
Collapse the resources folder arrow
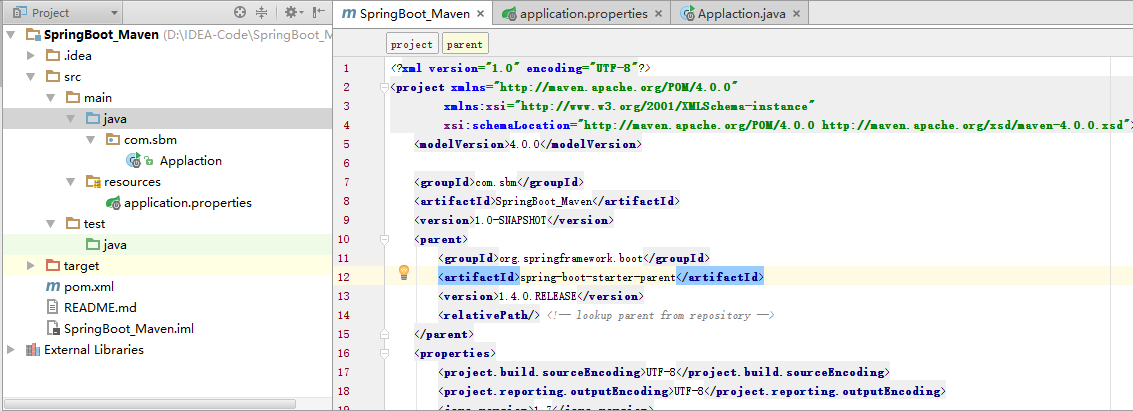[71, 181]
